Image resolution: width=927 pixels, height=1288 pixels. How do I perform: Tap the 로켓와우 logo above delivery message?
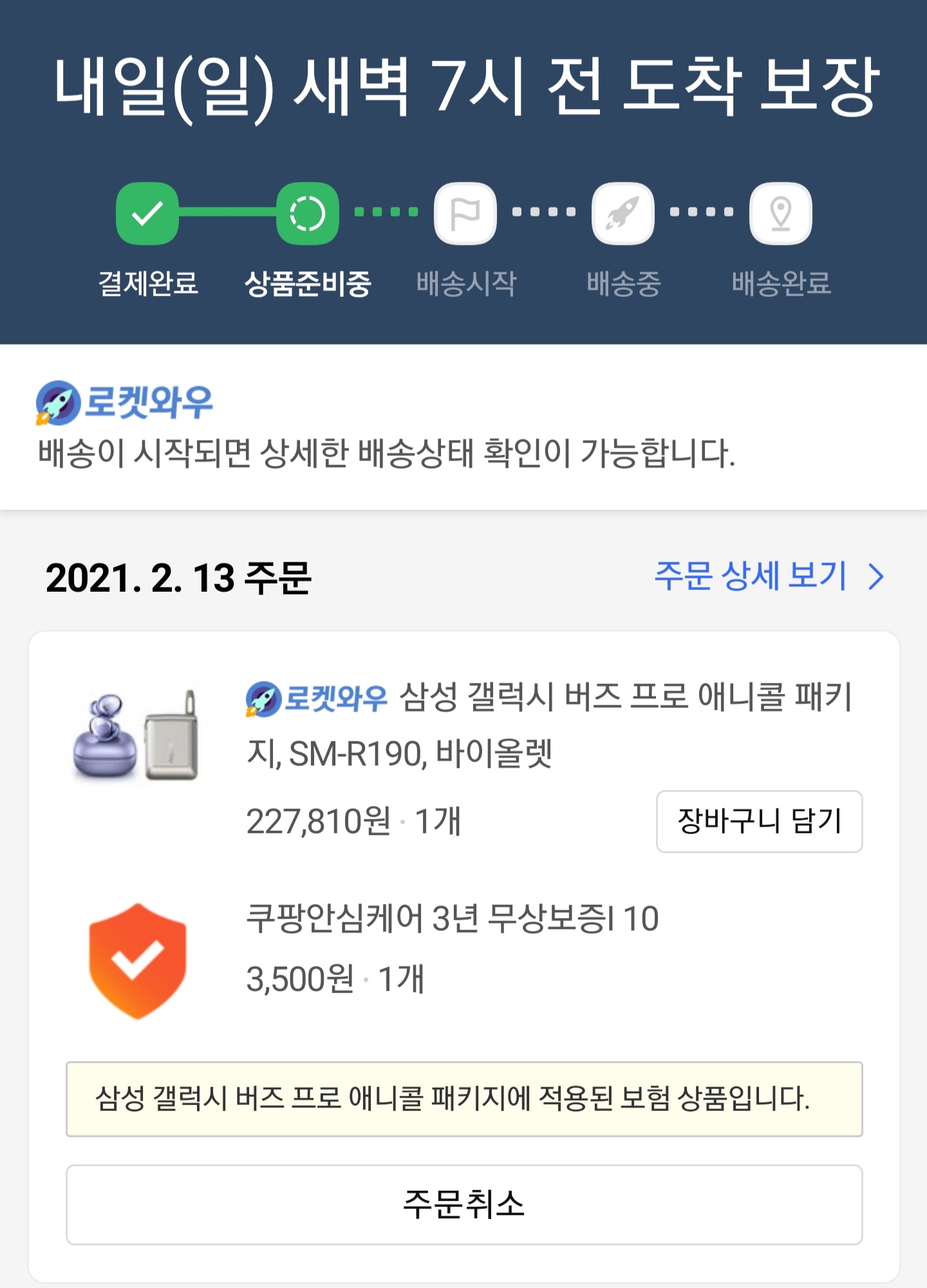coord(124,402)
